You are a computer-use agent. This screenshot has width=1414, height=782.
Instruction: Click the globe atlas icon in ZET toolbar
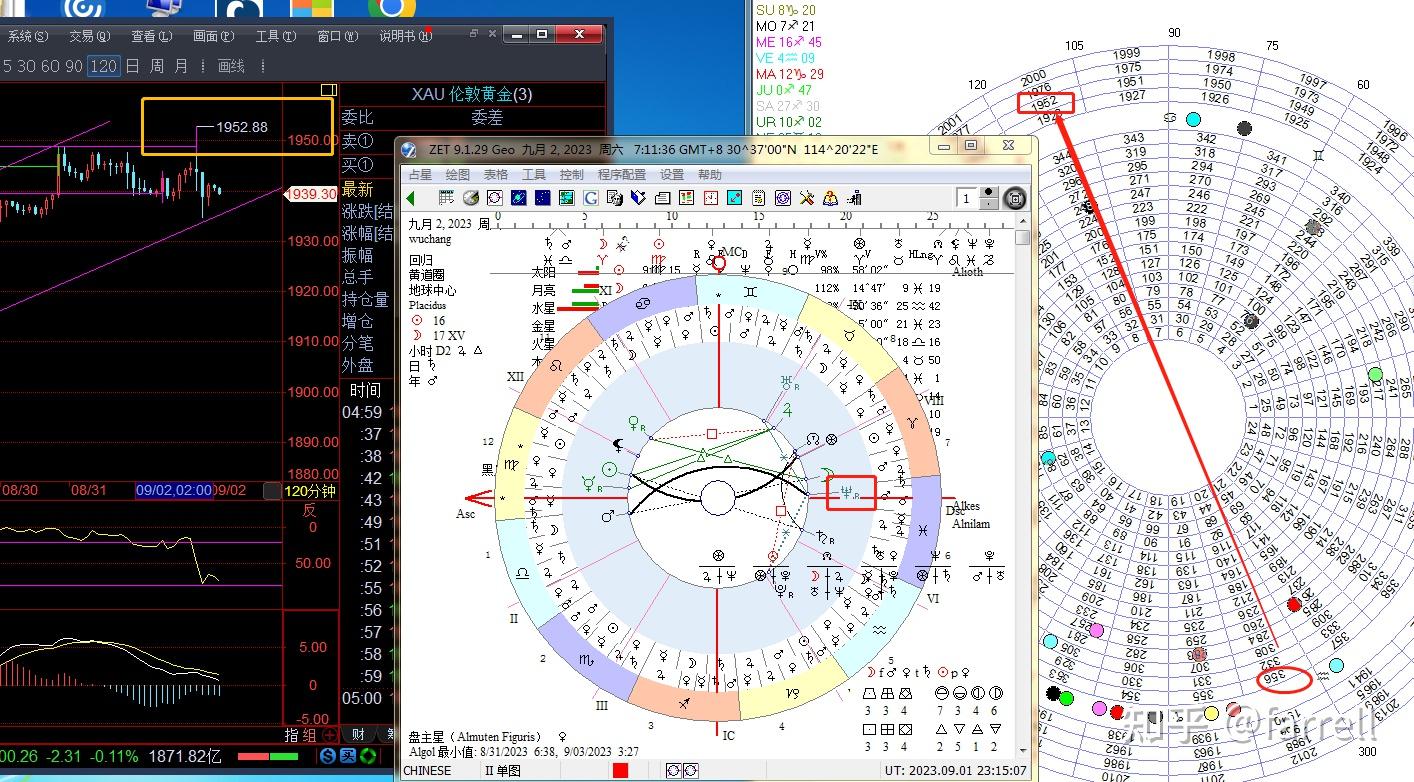tap(471, 198)
